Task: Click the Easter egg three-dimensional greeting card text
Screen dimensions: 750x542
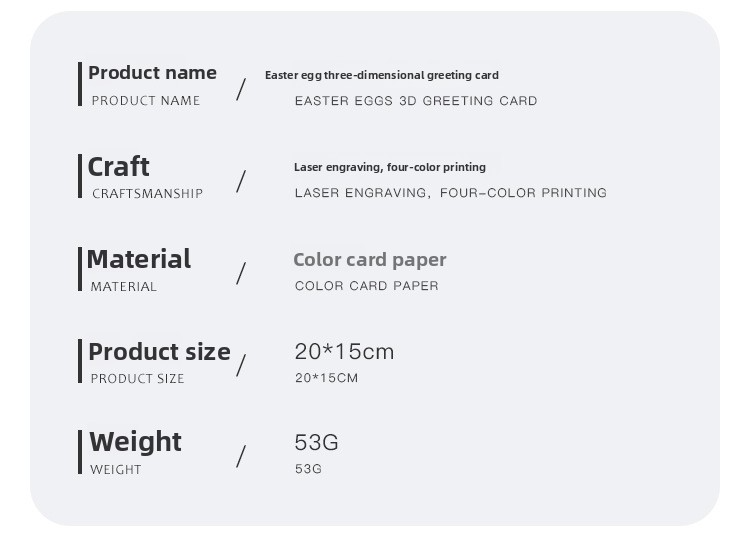Action: point(382,75)
